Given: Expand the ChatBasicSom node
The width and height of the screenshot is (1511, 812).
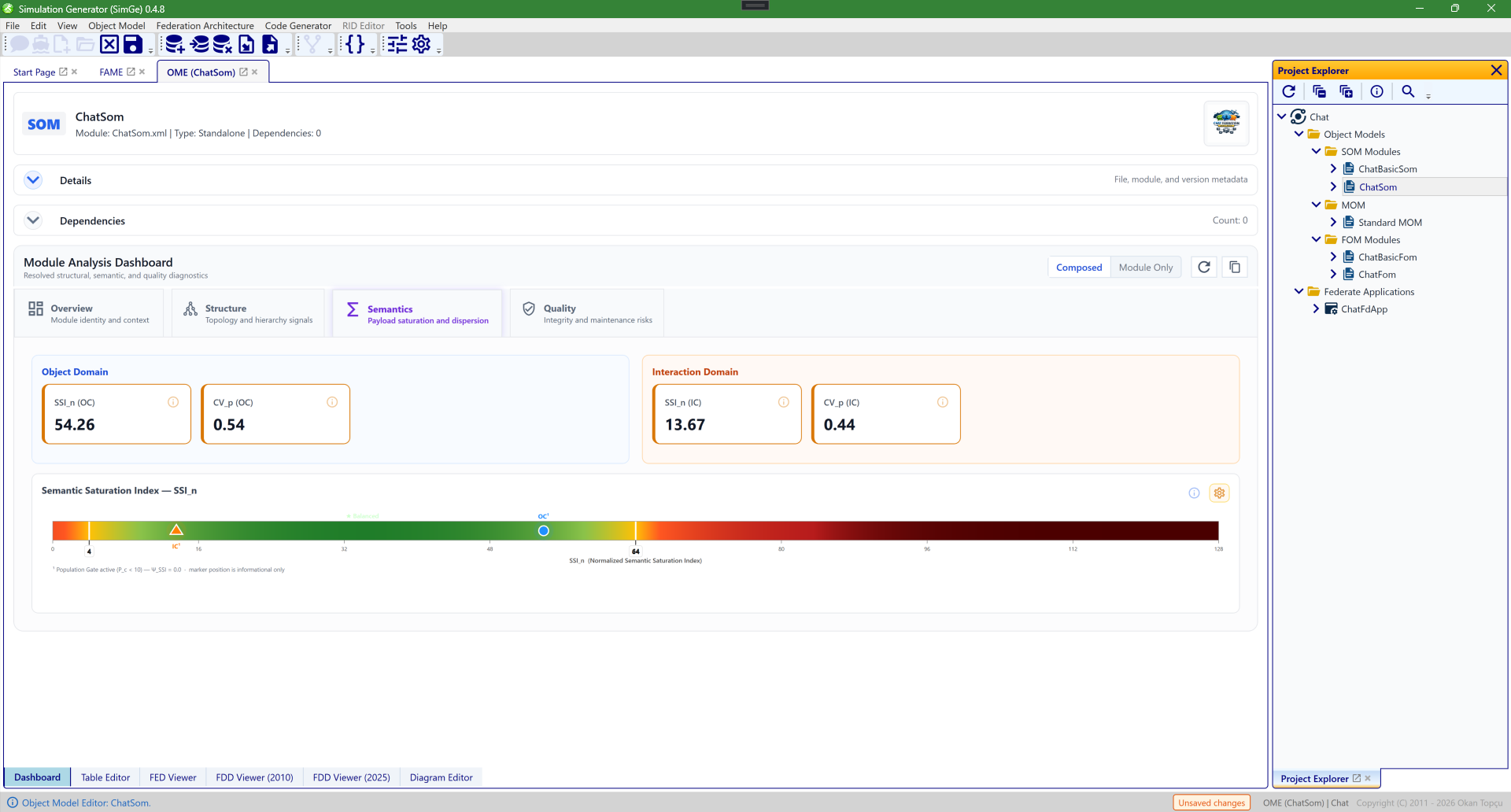Looking at the screenshot, I should [1333, 168].
